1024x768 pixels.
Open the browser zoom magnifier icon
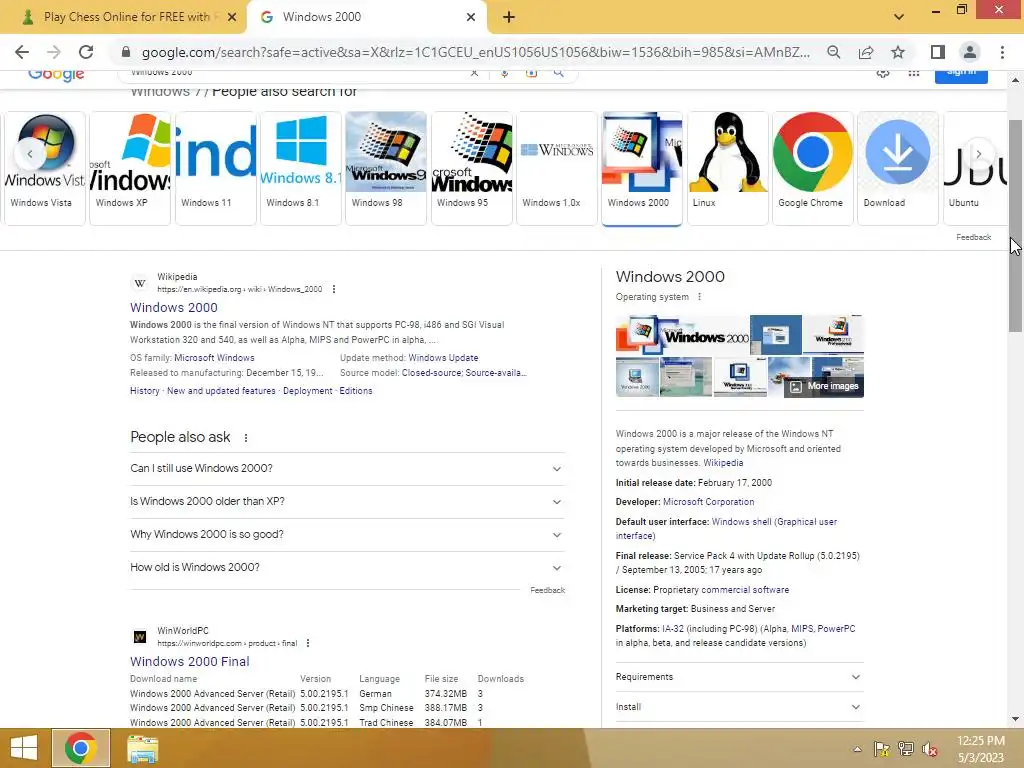coord(833,52)
